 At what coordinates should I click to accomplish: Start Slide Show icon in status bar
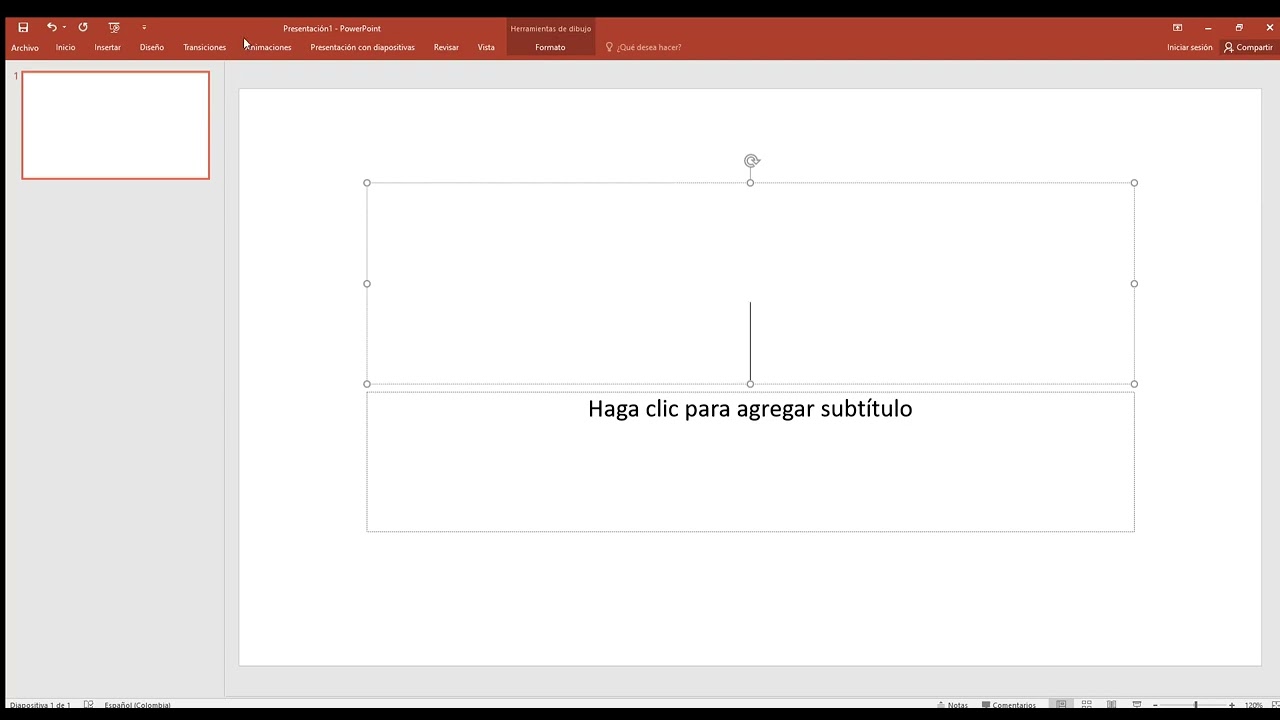tap(1137, 705)
